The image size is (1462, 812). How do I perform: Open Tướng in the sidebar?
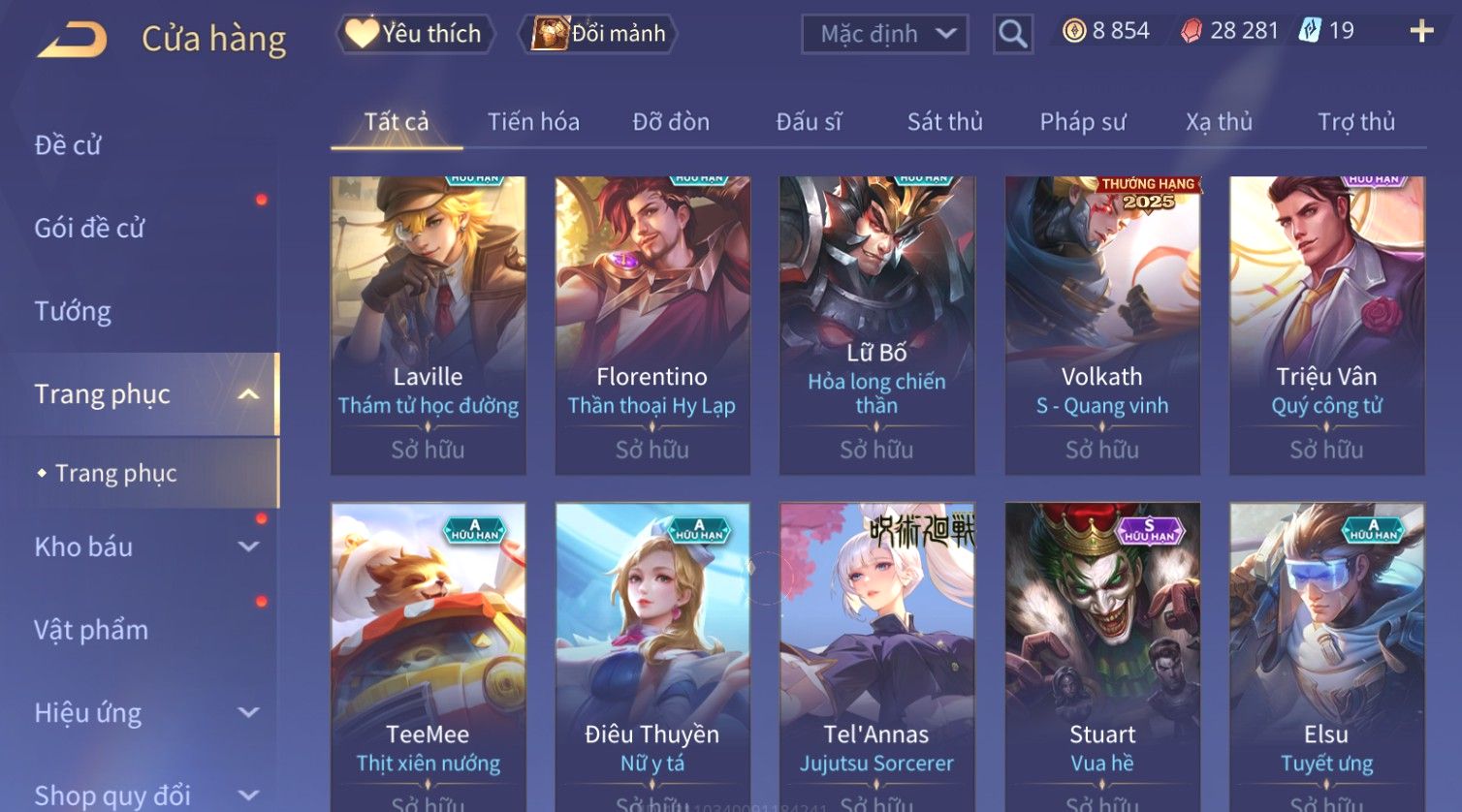(73, 311)
